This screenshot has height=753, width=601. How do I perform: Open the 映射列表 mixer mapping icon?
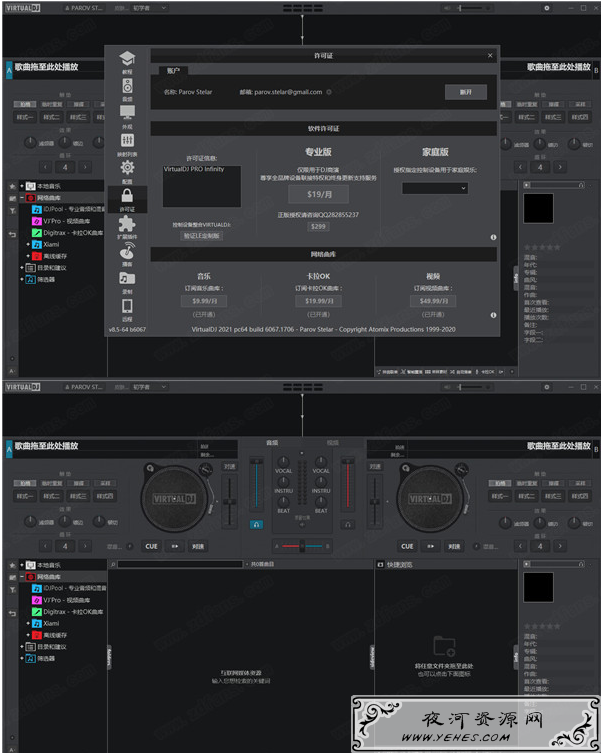pos(127,141)
